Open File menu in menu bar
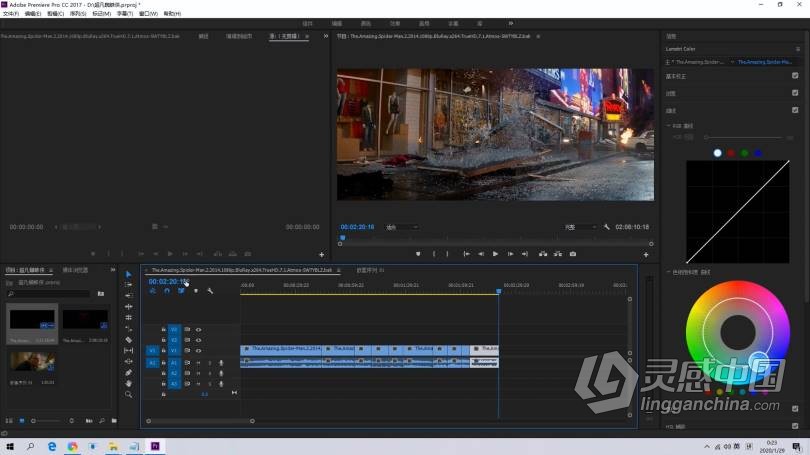The image size is (810, 455). click(x=11, y=14)
